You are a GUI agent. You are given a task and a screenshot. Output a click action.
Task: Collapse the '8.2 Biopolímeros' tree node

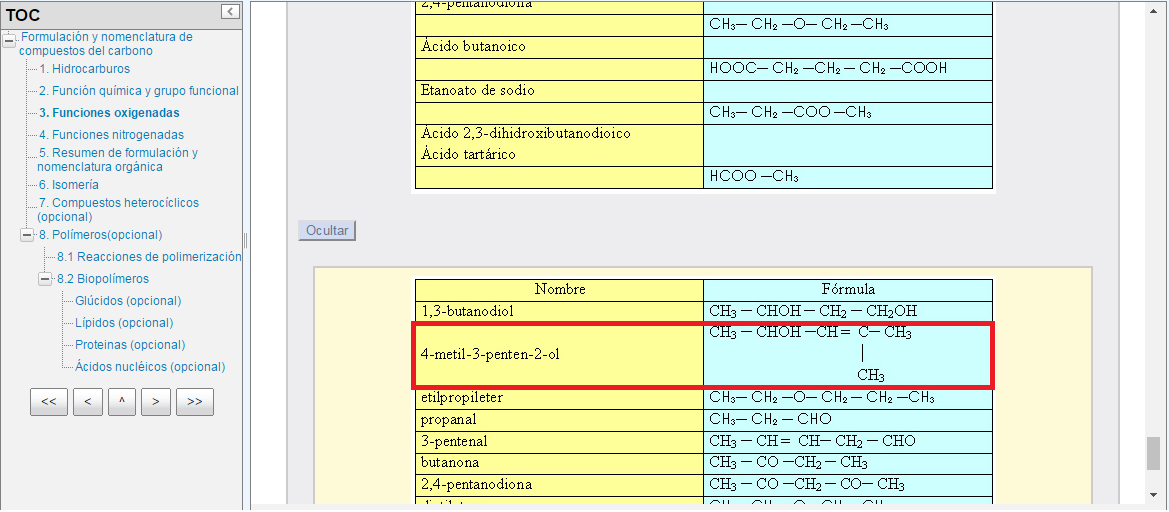coord(45,279)
